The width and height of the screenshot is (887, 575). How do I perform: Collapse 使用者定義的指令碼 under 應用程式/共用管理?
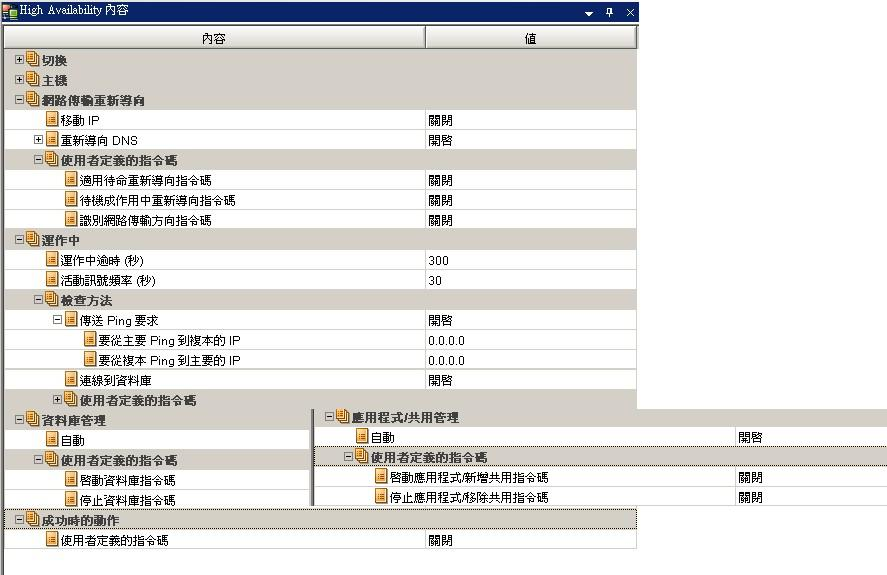click(x=348, y=456)
